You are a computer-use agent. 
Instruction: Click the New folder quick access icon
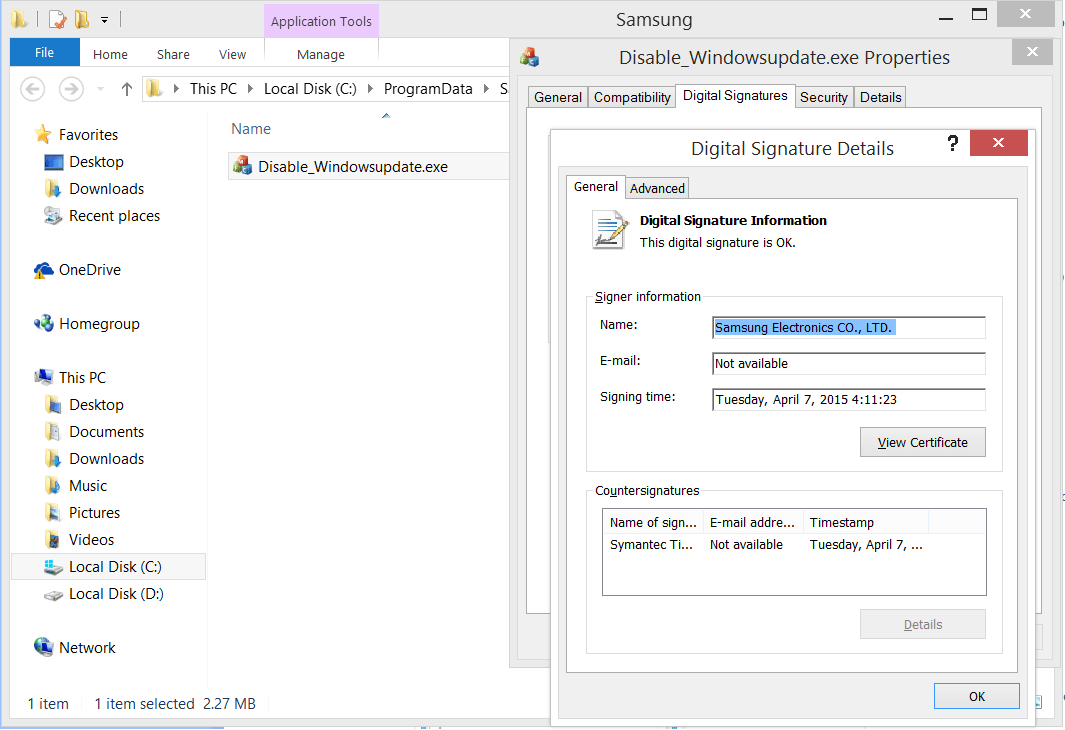click(x=82, y=20)
